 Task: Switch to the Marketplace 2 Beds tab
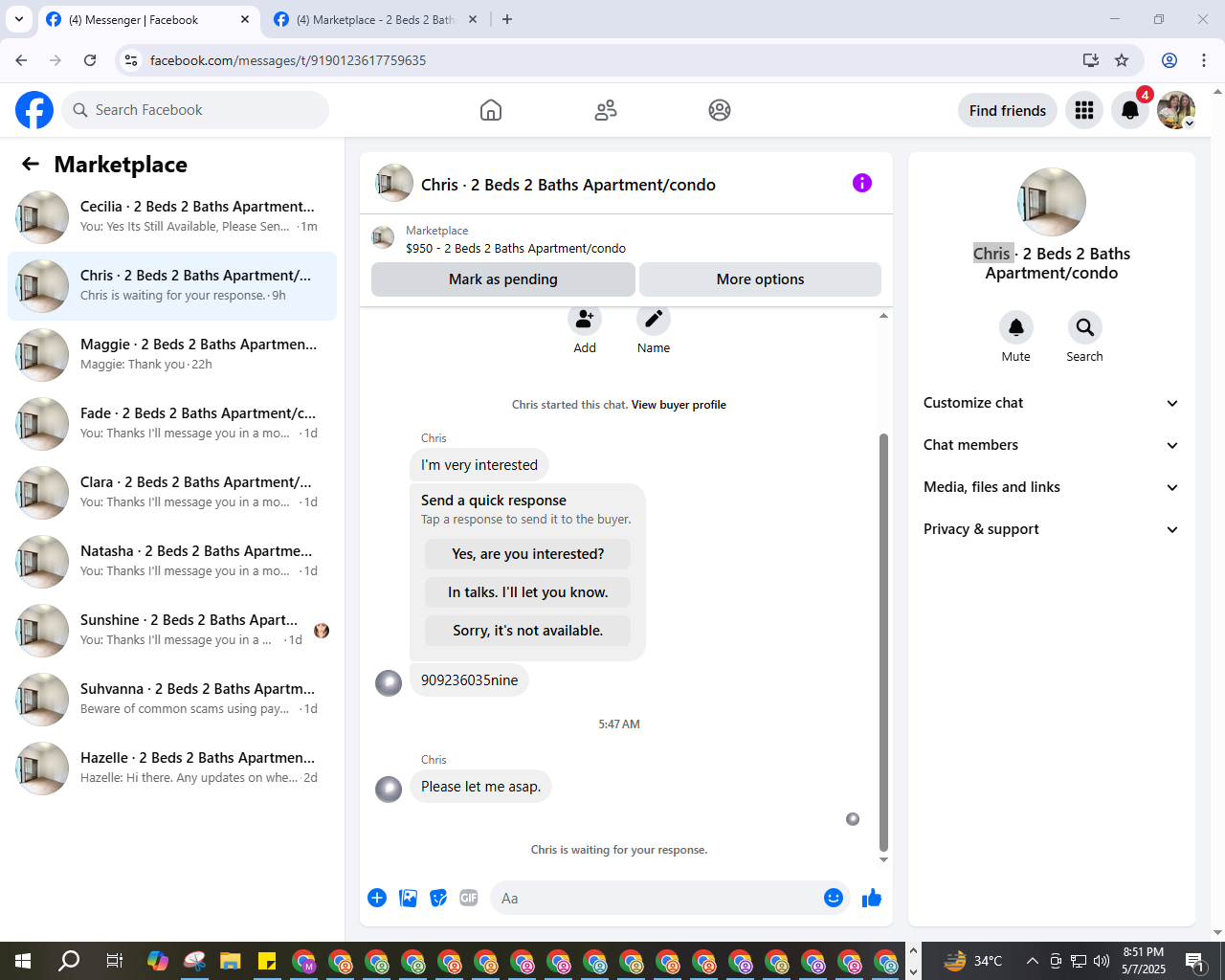tap(376, 20)
